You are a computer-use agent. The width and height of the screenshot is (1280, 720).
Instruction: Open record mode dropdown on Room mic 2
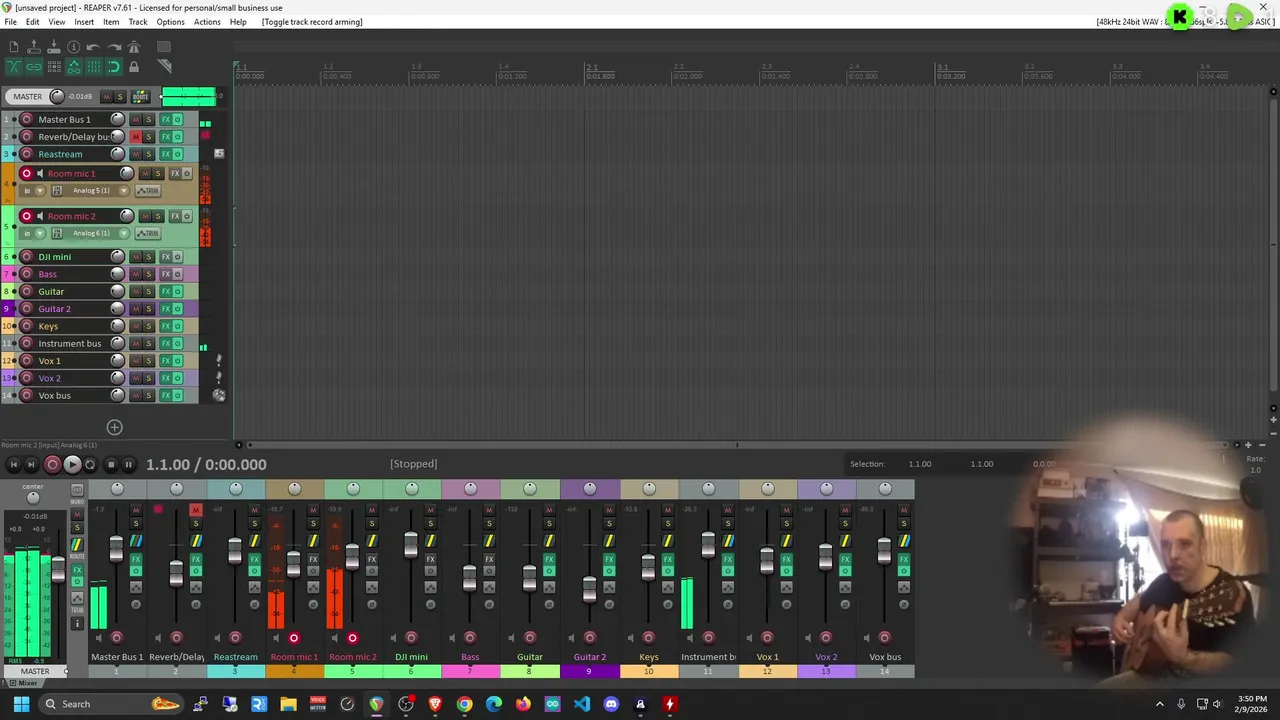pyautogui.click(x=40, y=233)
